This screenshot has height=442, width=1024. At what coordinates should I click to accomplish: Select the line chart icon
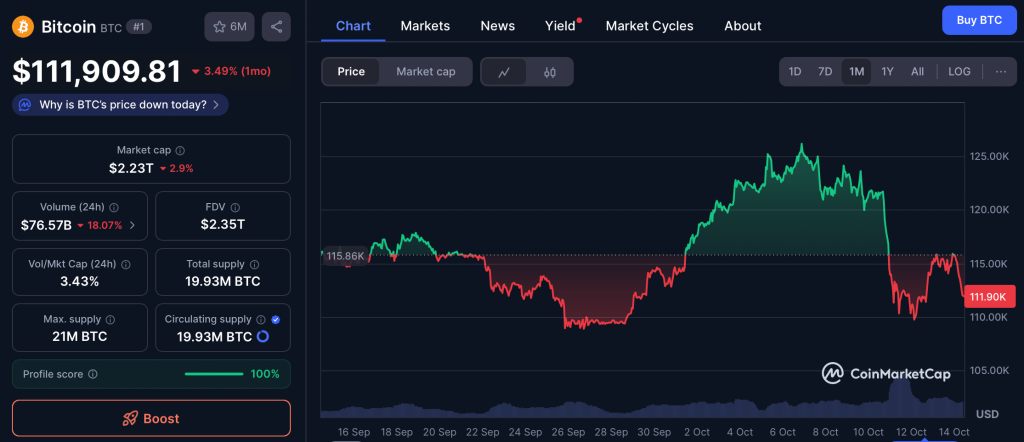tap(505, 72)
